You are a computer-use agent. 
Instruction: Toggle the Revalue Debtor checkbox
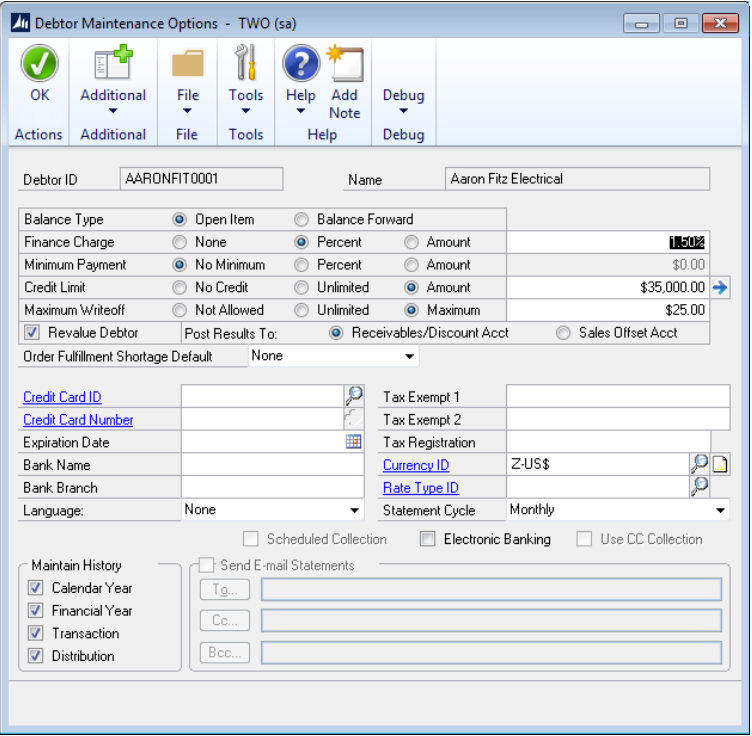tap(33, 333)
